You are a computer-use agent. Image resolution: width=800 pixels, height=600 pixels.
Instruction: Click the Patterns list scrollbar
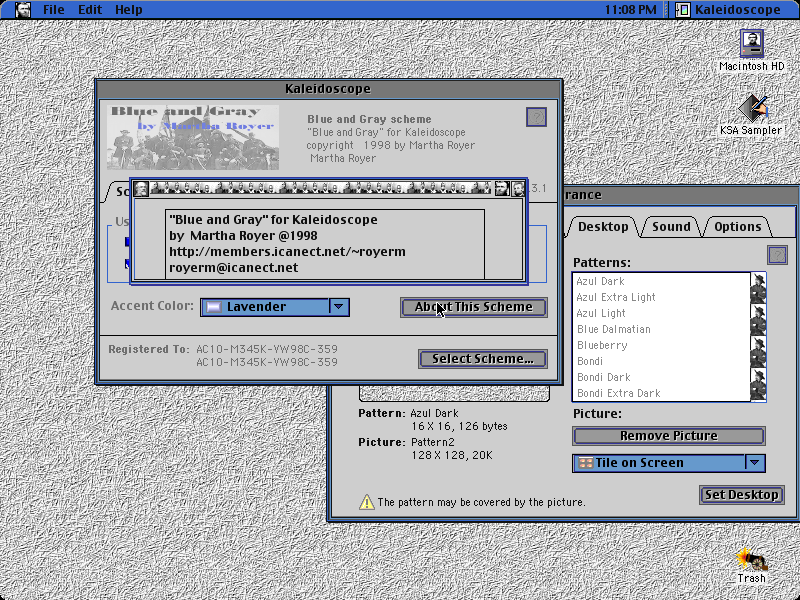click(758, 337)
